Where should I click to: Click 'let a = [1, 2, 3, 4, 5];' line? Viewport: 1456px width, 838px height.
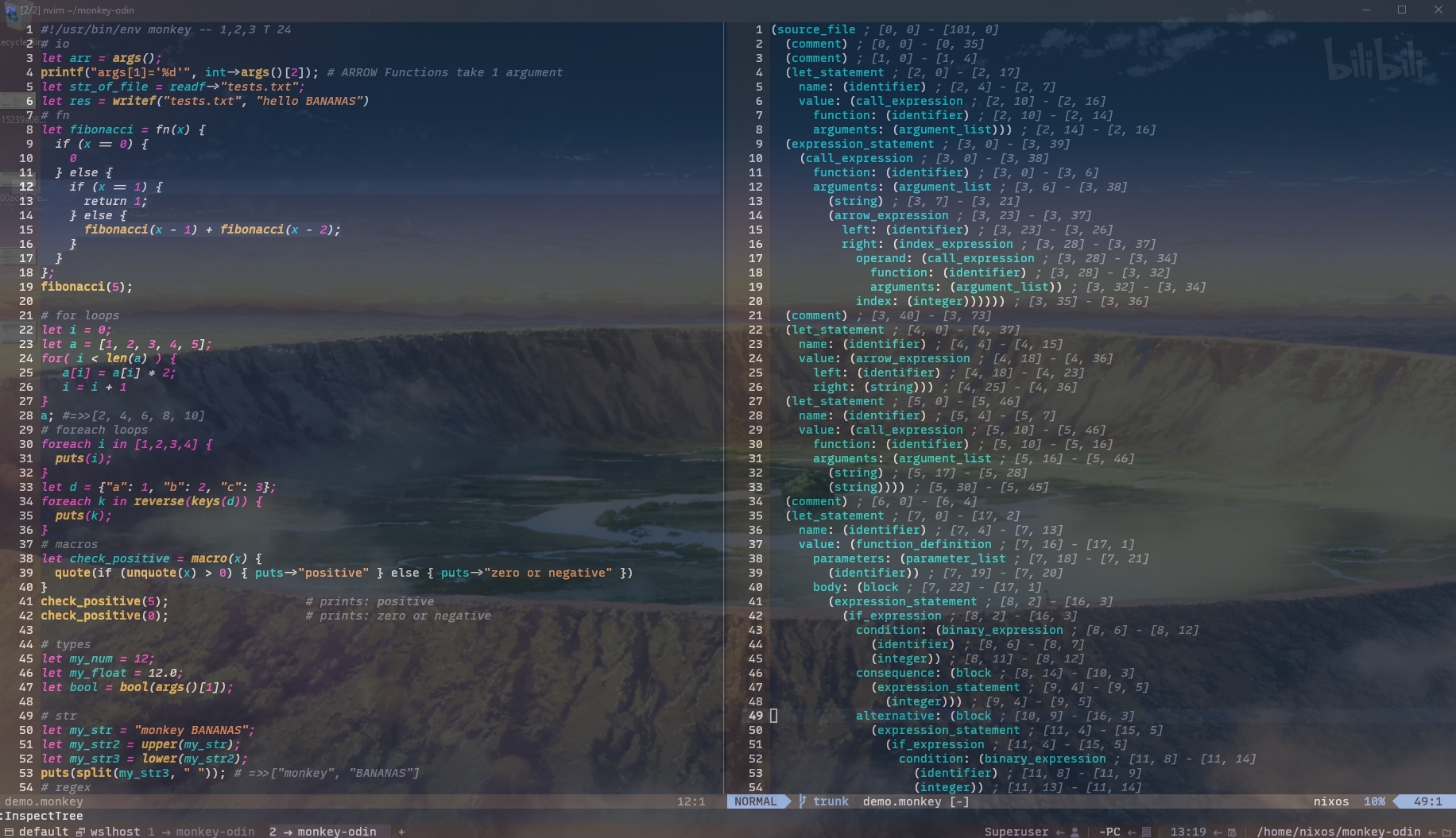click(x=126, y=344)
